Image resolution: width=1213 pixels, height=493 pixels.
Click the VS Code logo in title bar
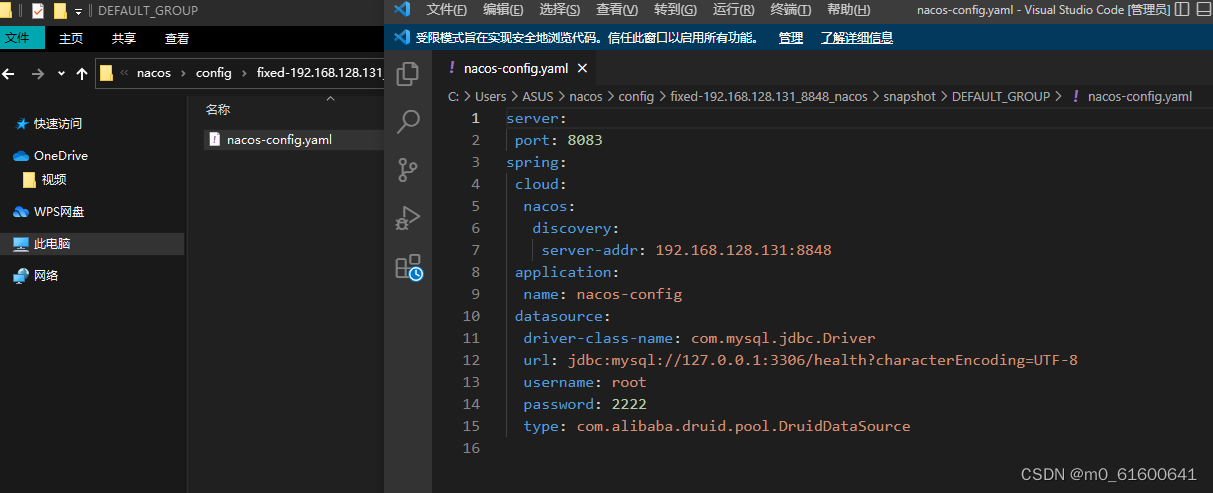coord(402,10)
